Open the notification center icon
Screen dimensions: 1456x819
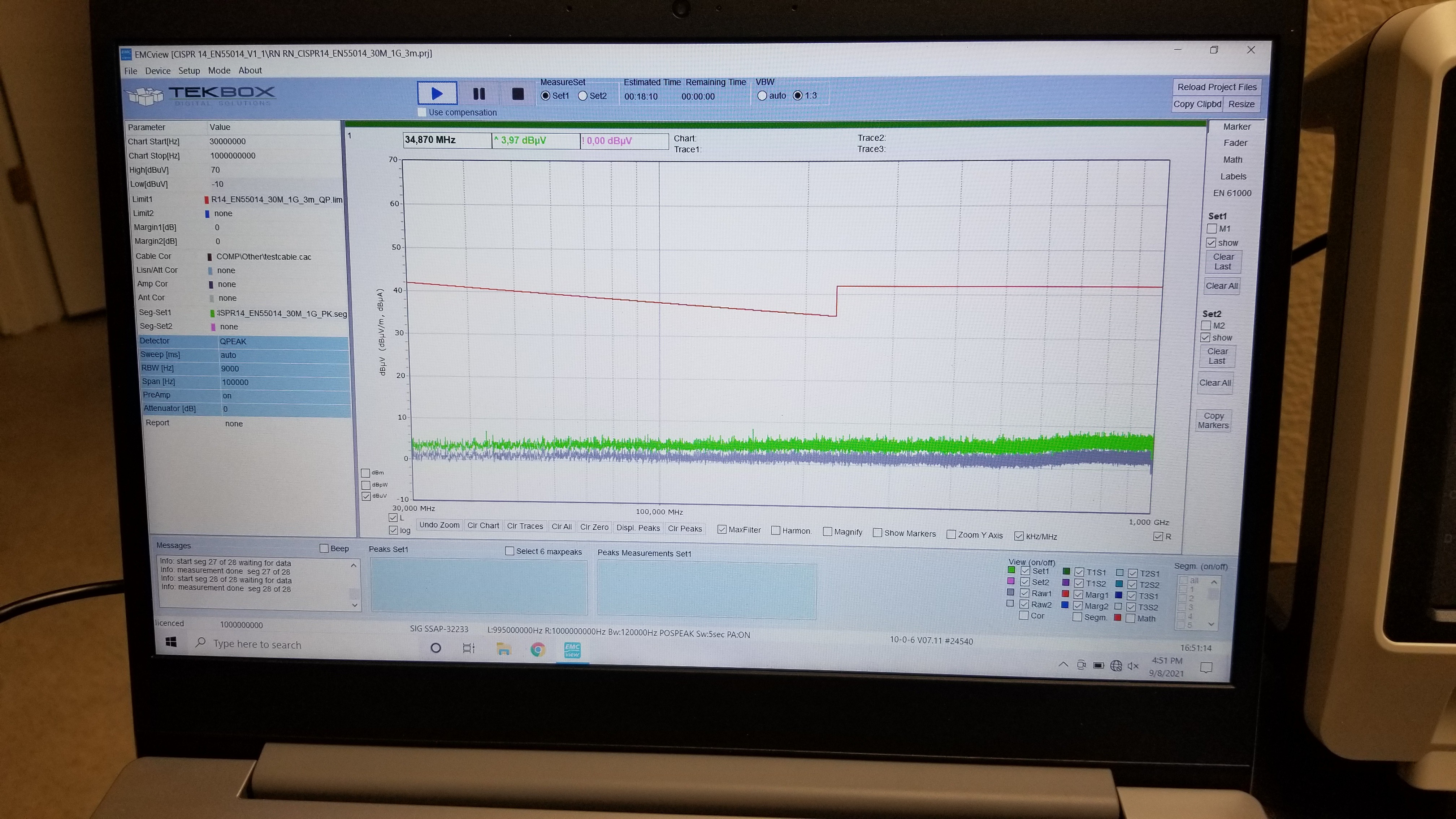click(1206, 667)
